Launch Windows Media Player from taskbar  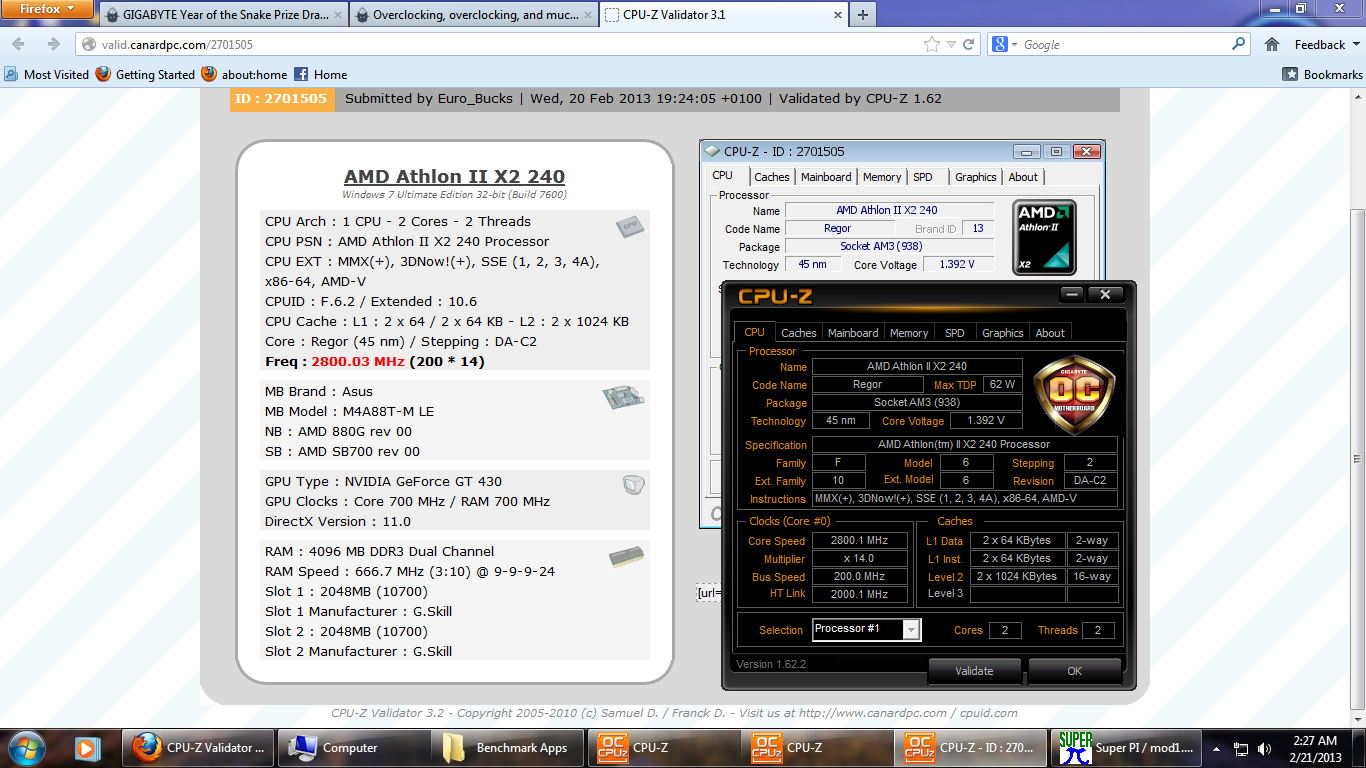(89, 748)
